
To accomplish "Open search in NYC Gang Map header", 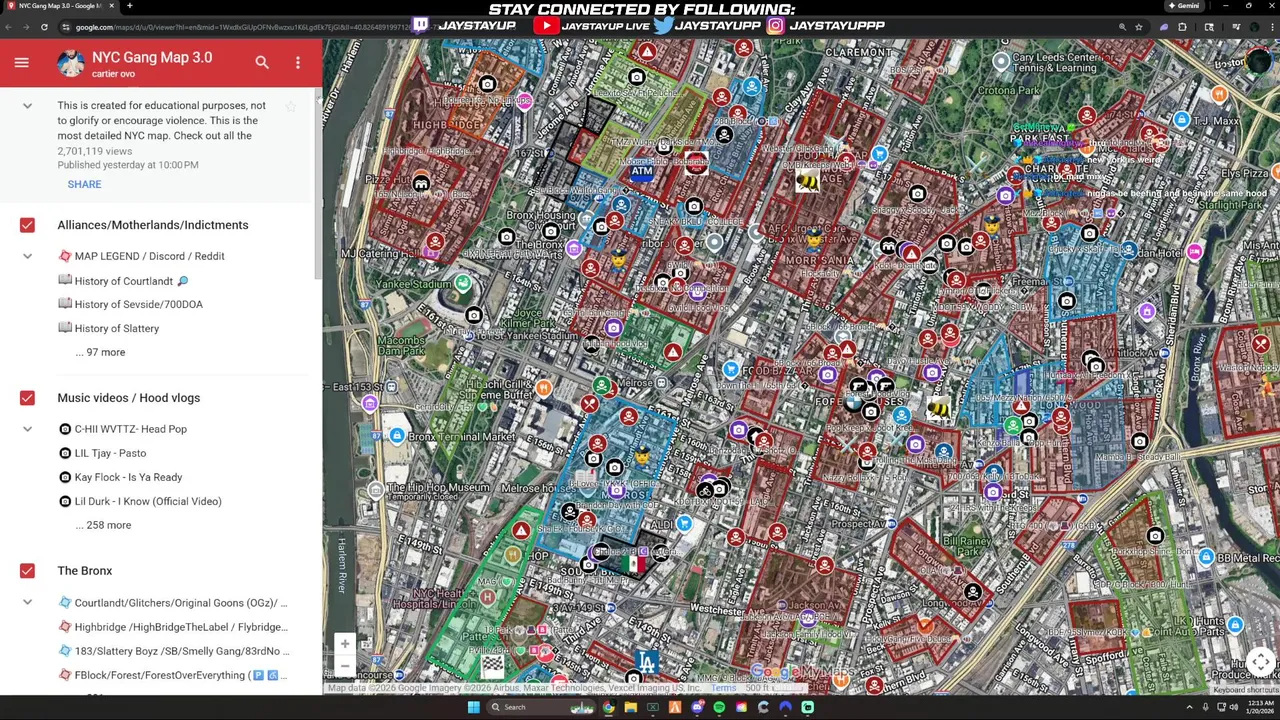I will pyautogui.click(x=262, y=62).
